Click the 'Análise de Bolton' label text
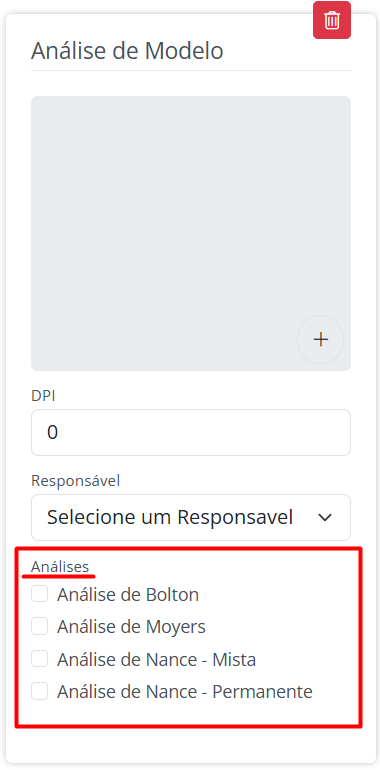The height and width of the screenshot is (770, 380). pyautogui.click(x=128, y=595)
